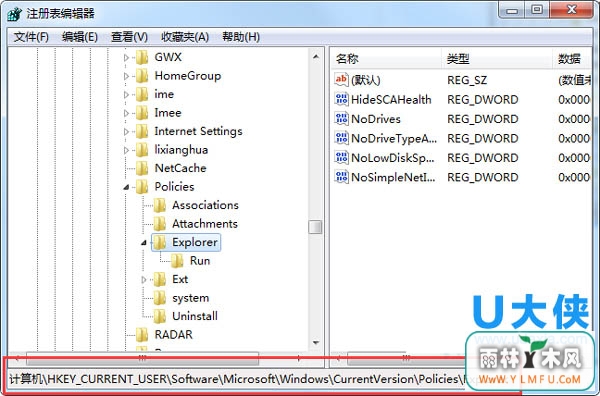Select the system folder icon
Screen dimensions: 600x396
click(160, 298)
